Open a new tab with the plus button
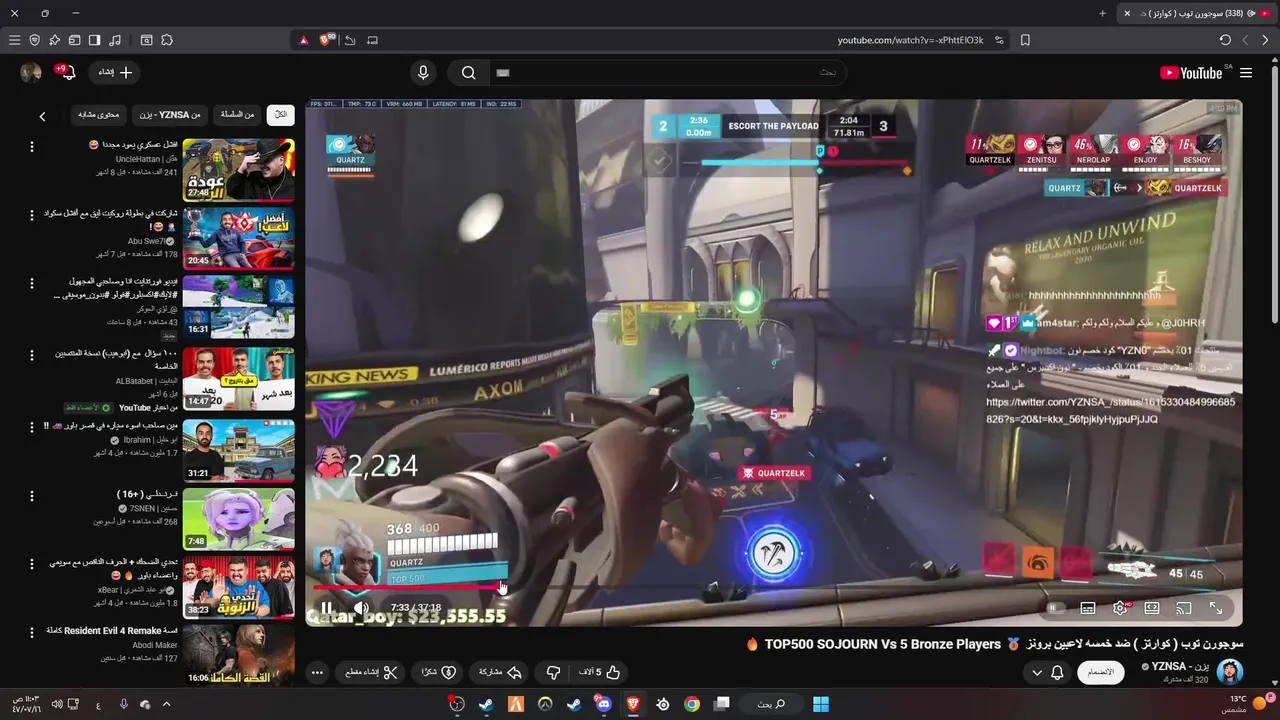 pos(1103,13)
